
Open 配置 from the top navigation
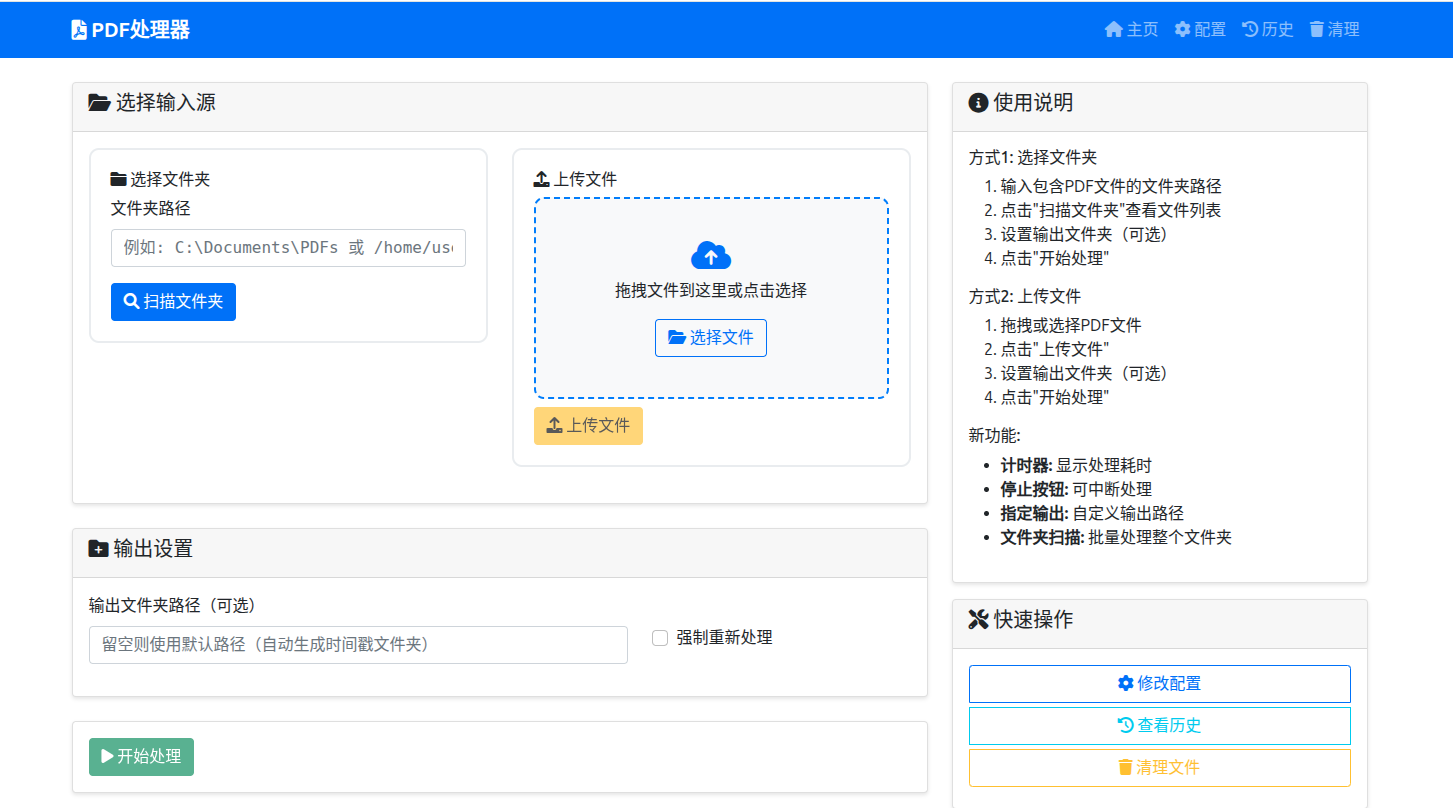[1200, 30]
